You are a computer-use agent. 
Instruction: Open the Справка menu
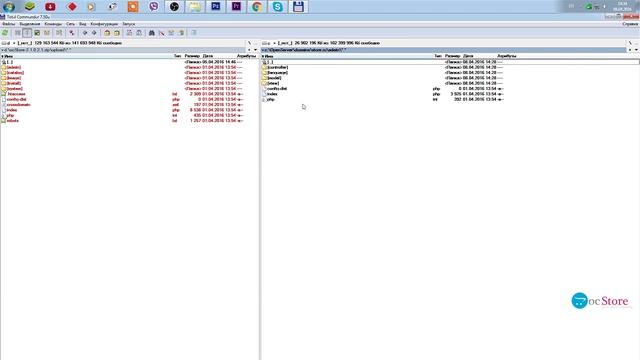pyautogui.click(x=630, y=24)
